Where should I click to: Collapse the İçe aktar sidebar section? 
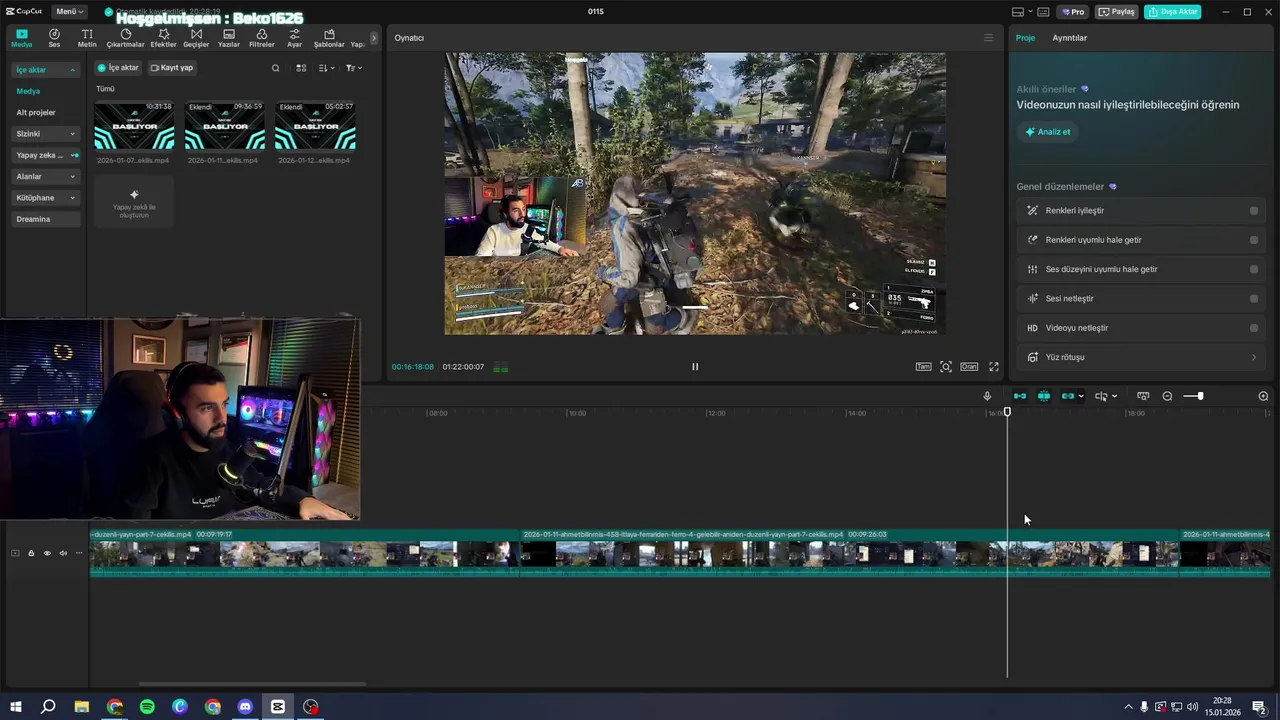tap(46, 70)
